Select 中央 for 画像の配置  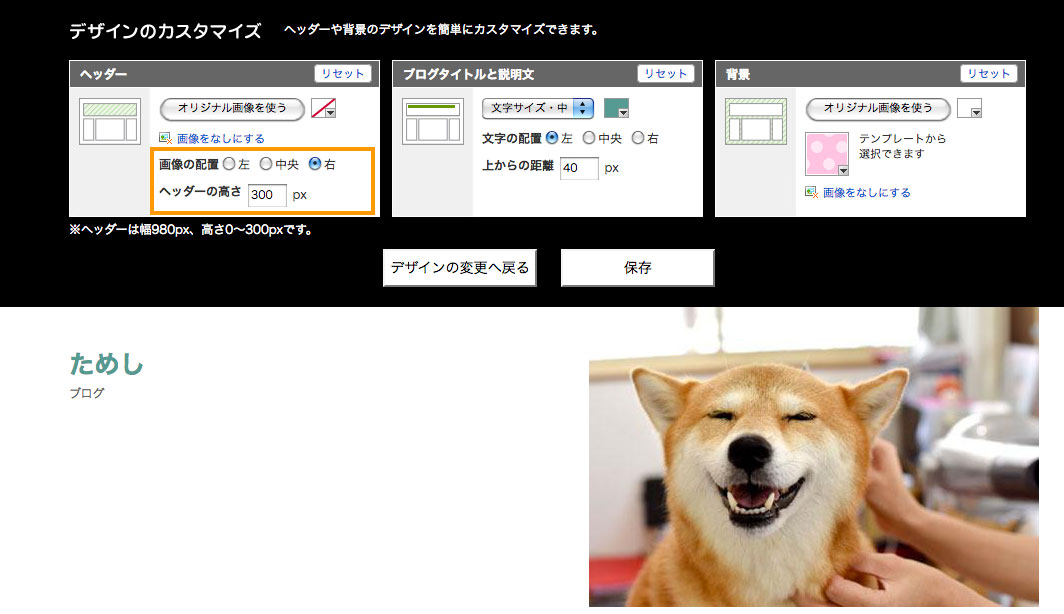tap(266, 164)
